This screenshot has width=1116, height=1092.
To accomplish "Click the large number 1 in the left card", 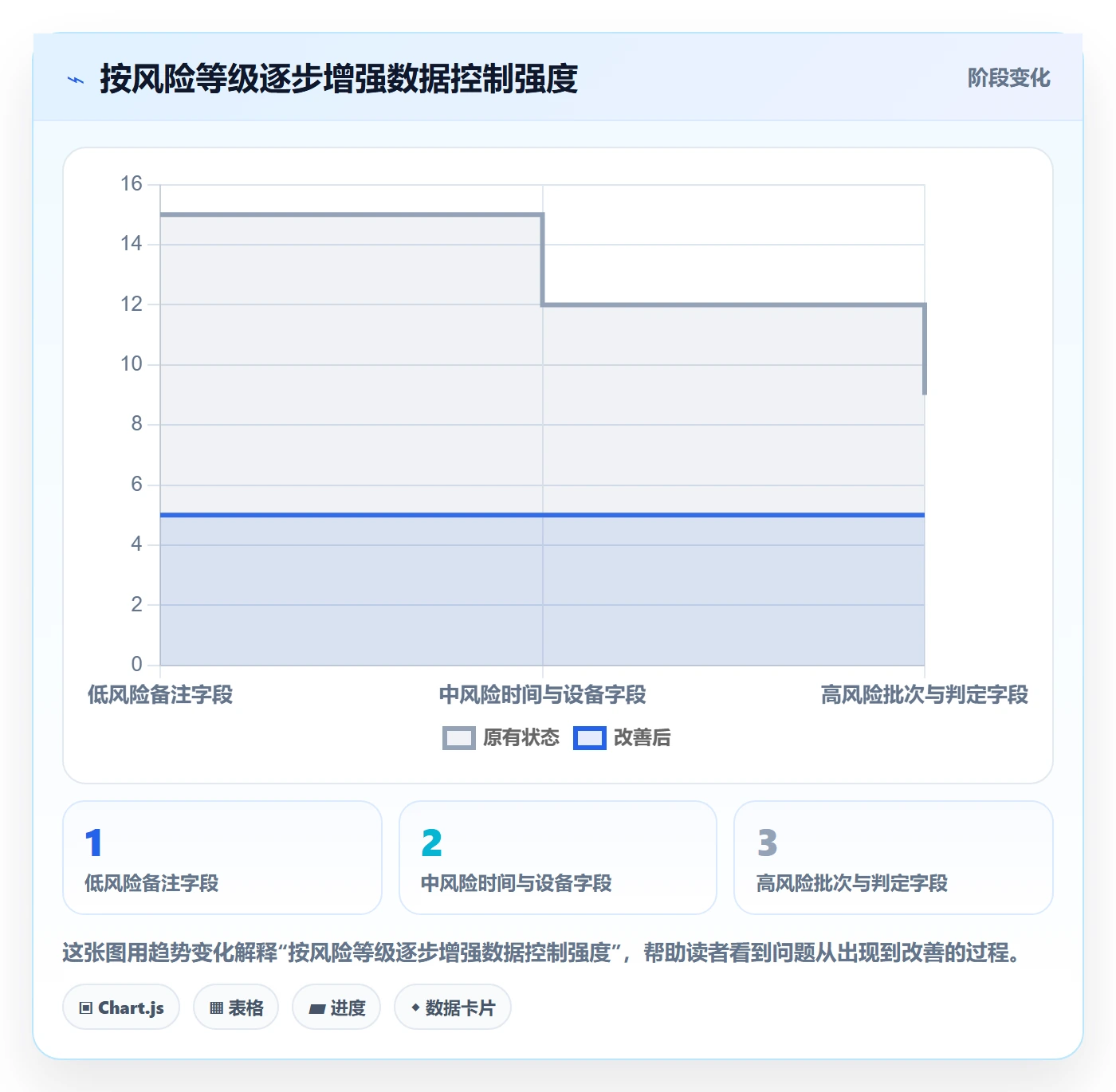I will 93,843.
